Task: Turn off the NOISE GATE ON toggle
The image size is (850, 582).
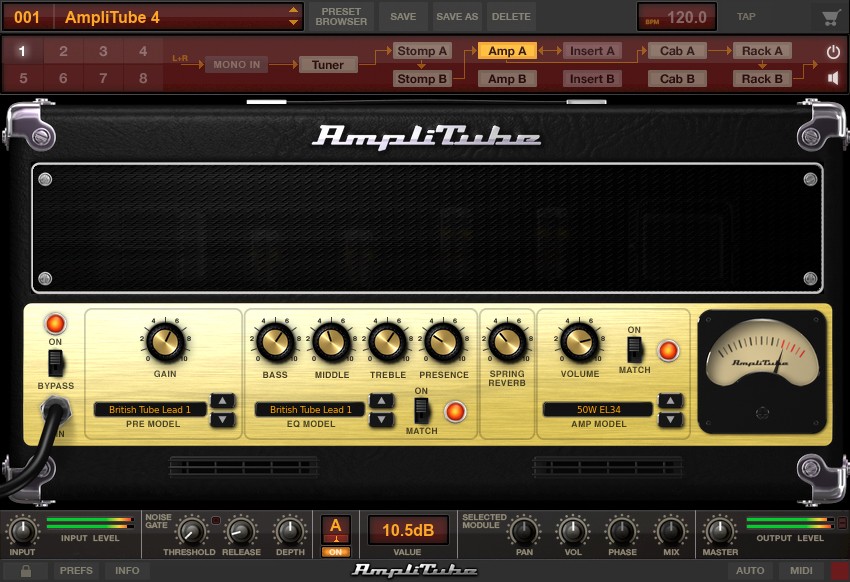Action: pos(337,551)
